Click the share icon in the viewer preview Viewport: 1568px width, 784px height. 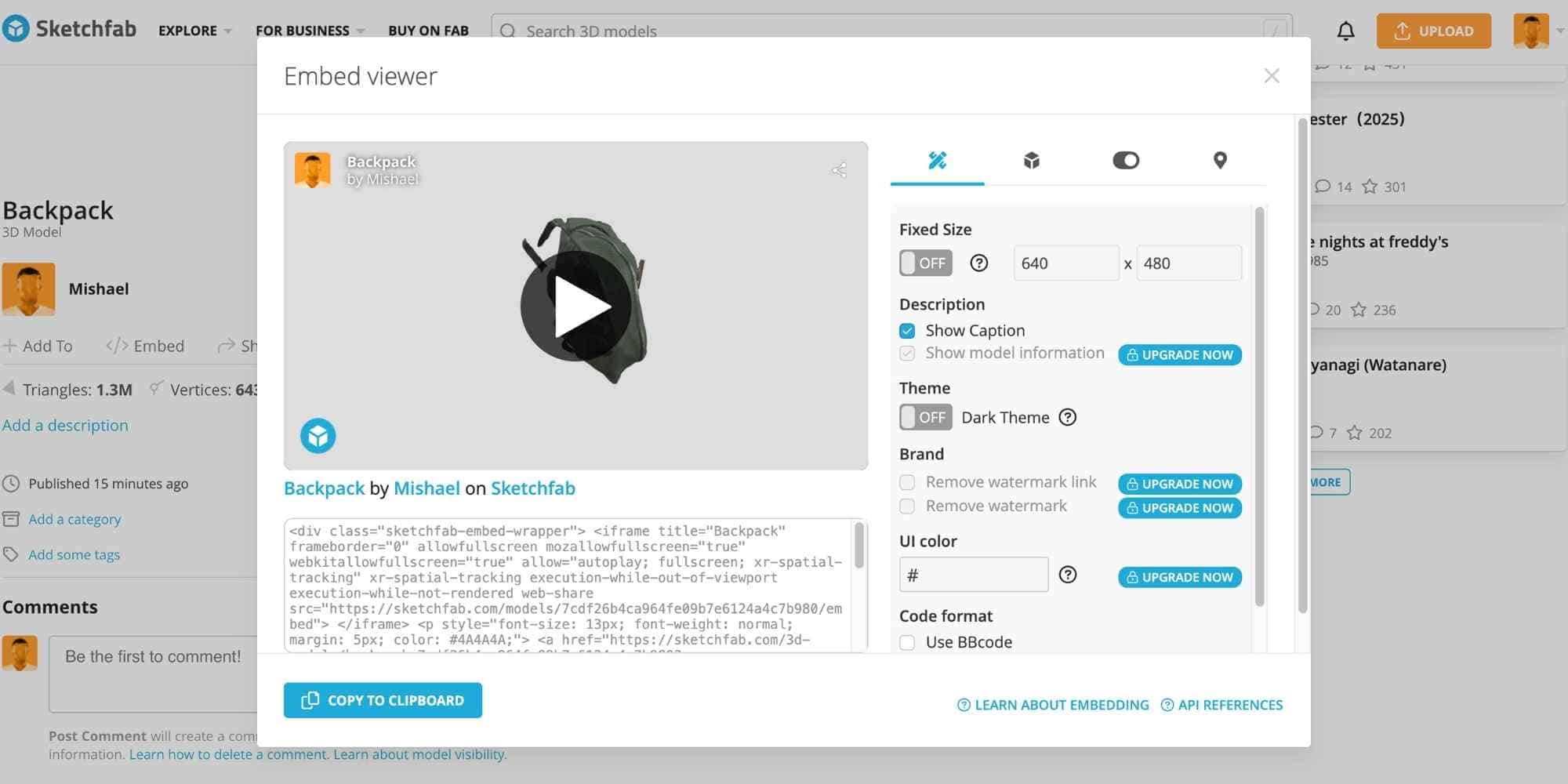(x=839, y=170)
